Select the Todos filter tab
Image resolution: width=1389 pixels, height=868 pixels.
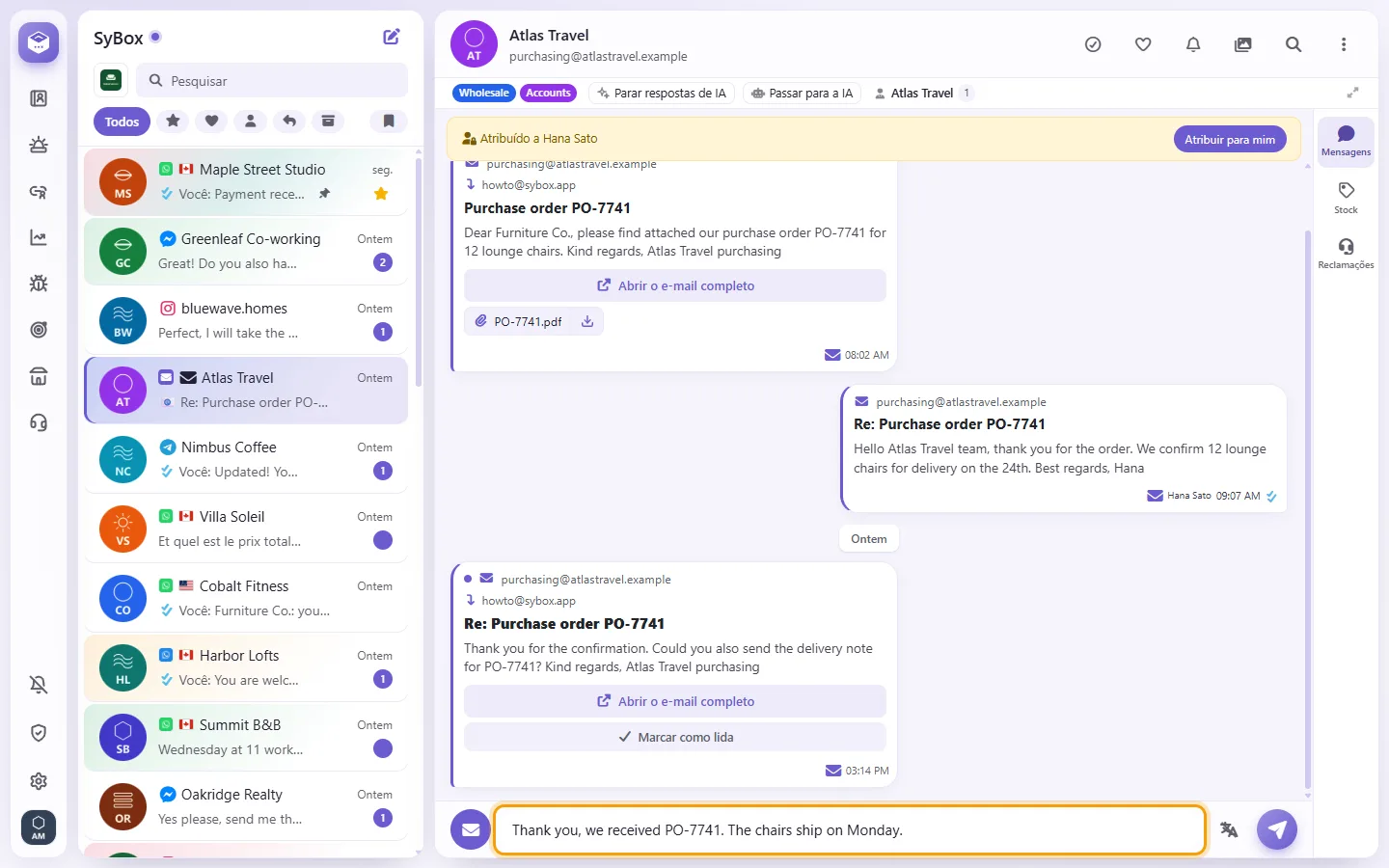pos(122,122)
